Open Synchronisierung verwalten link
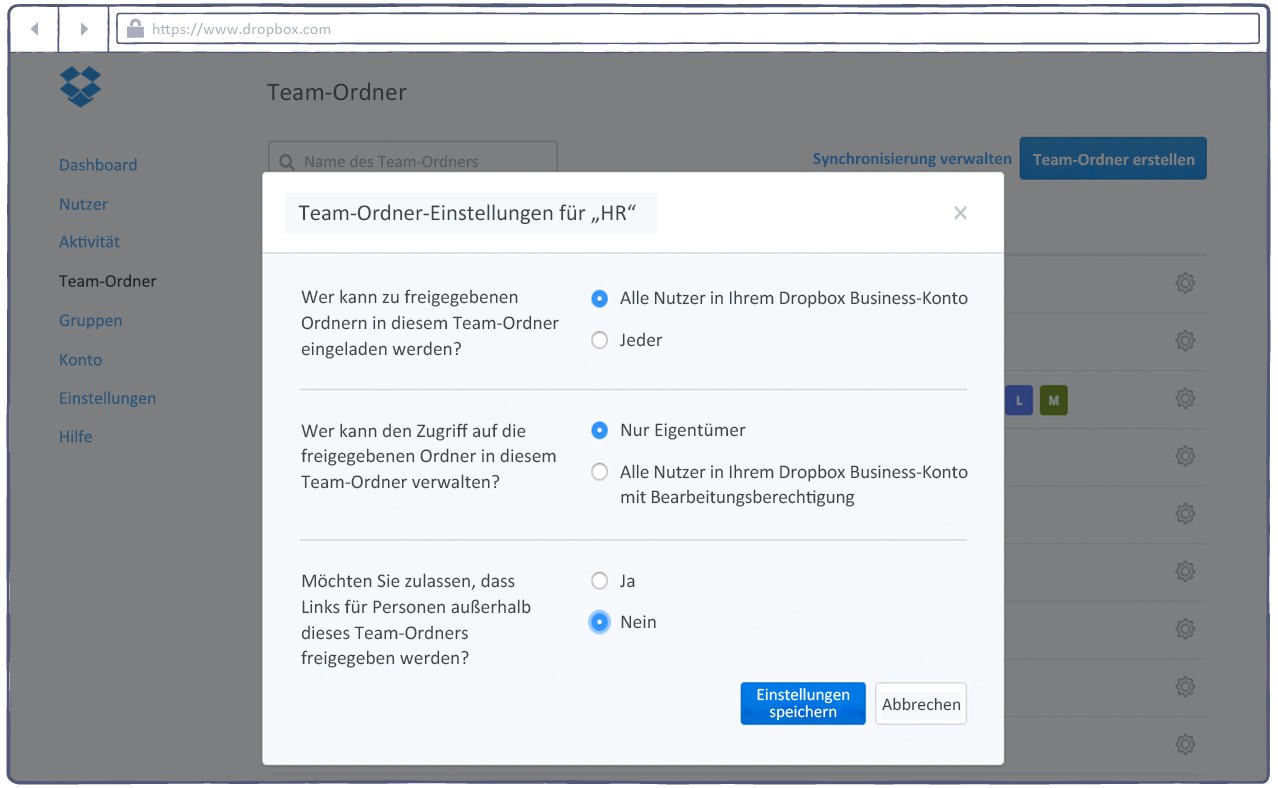This screenshot has width=1278, height=788. tap(912, 159)
